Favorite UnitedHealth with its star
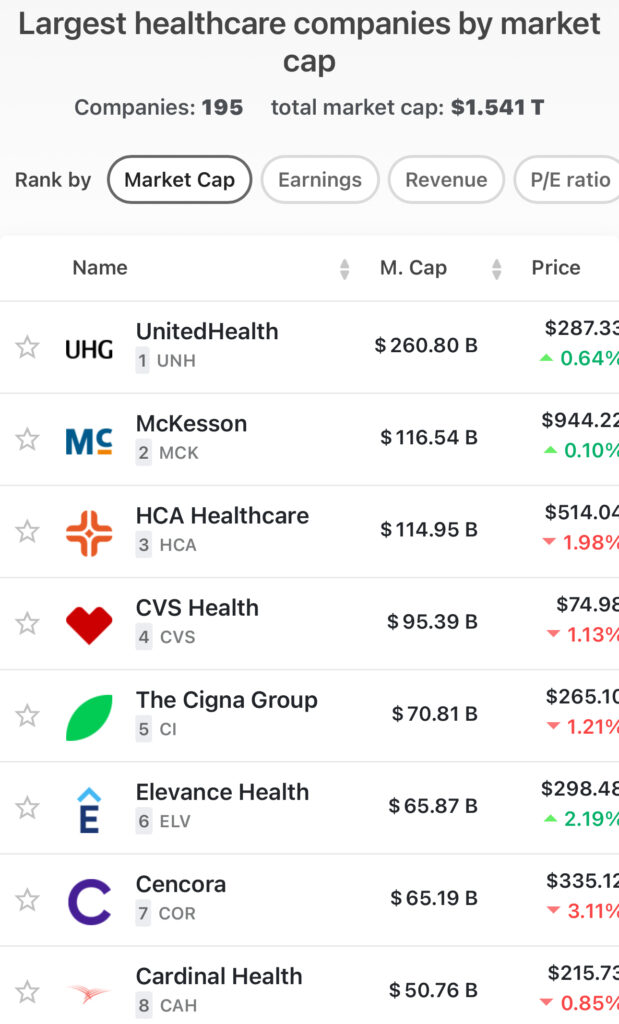Image resolution: width=619 pixels, height=1024 pixels. [27, 347]
